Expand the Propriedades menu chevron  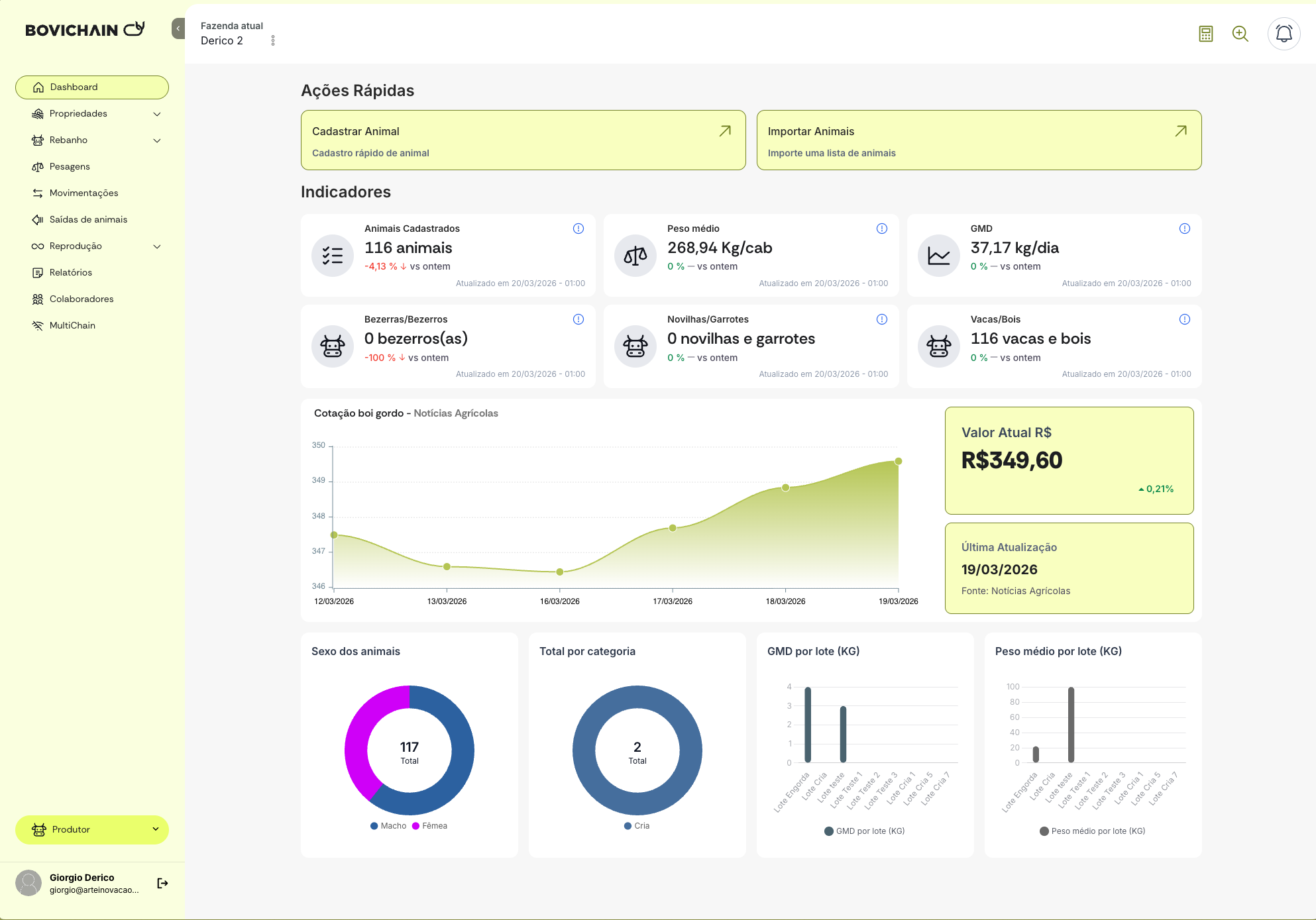pyautogui.click(x=157, y=114)
